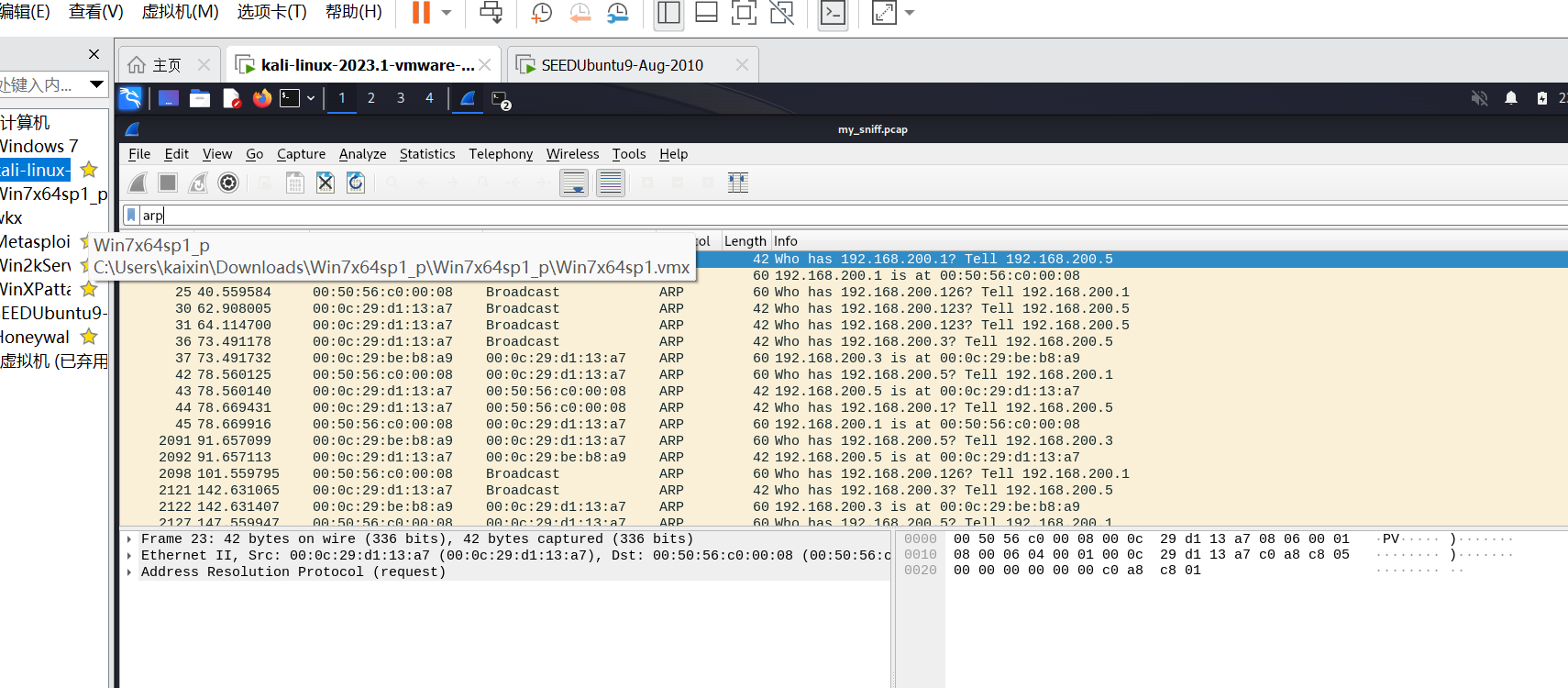
Task: Open the Wireshark Capture menu
Action: pyautogui.click(x=301, y=154)
